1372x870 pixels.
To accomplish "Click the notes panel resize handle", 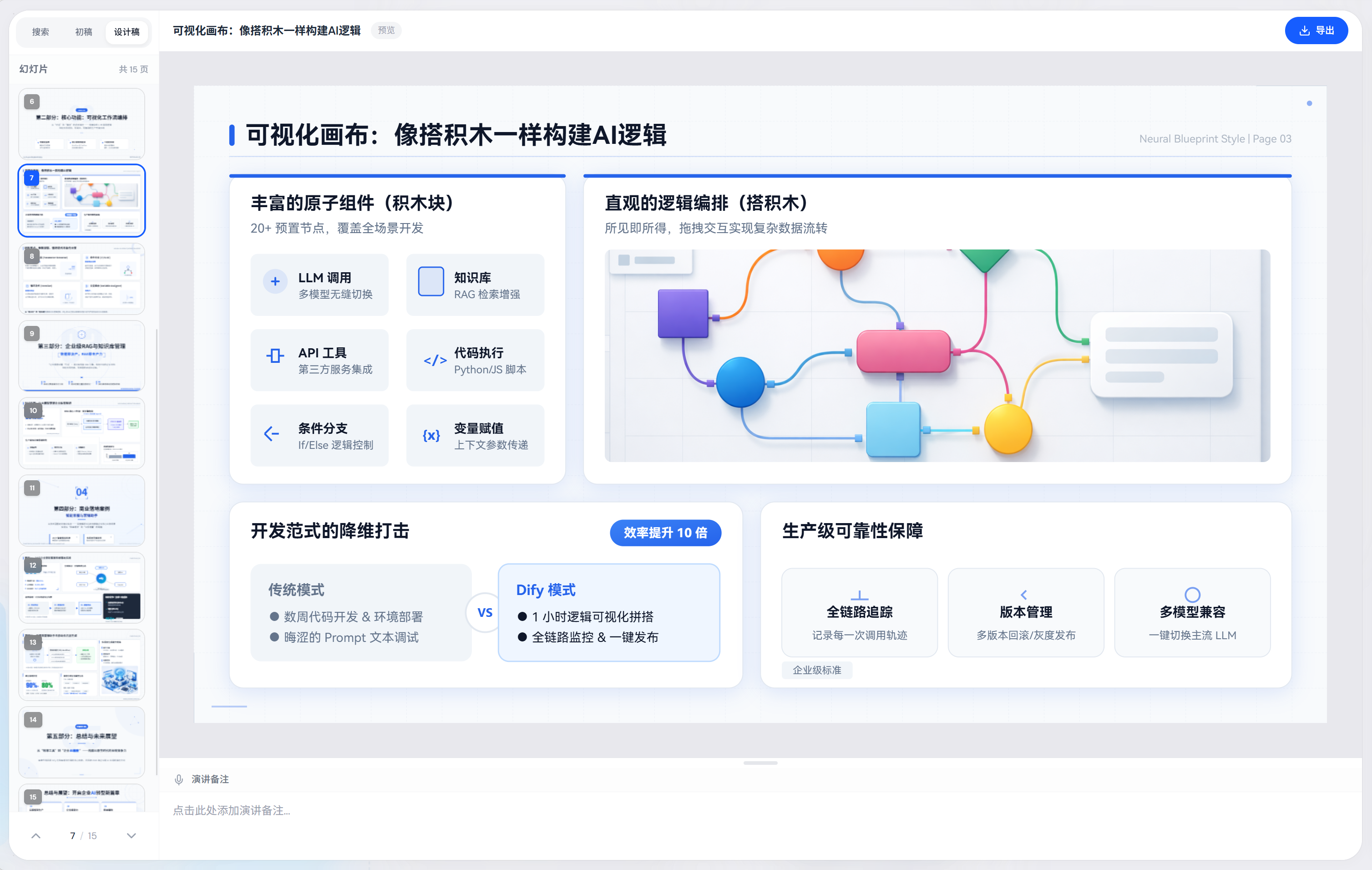I will 761,763.
